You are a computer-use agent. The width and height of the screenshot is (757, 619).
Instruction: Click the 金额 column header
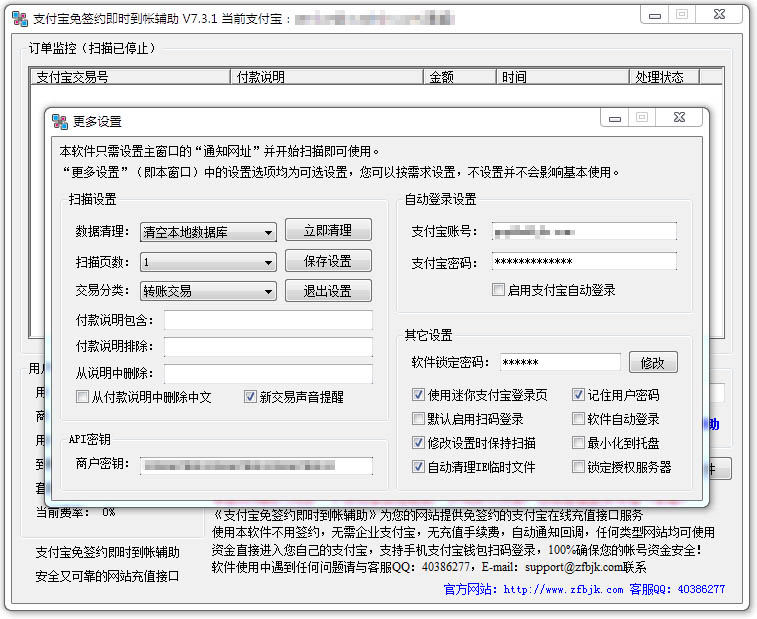[460, 77]
